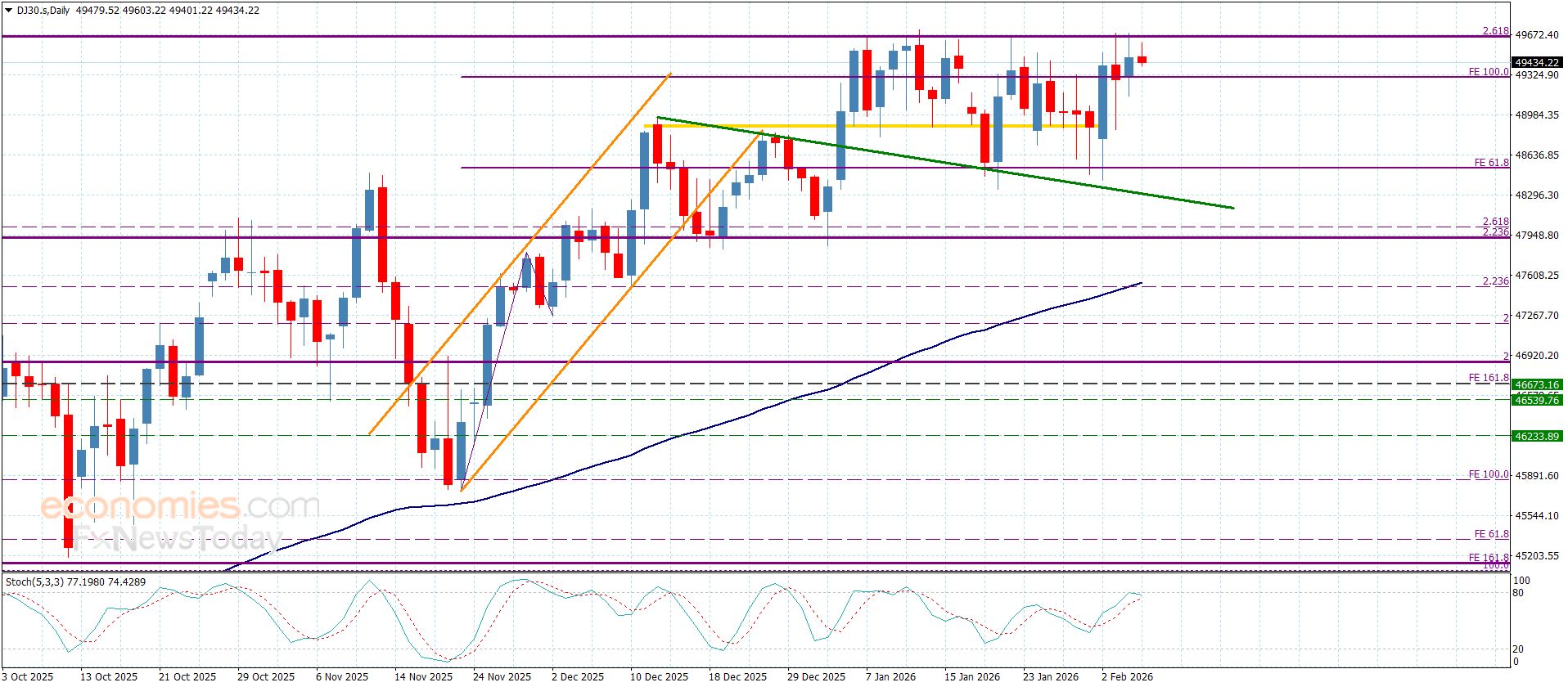Viewport: 1568px width, 687px height.
Task: Select the high value 49603.22 in the header
Action: (x=146, y=11)
